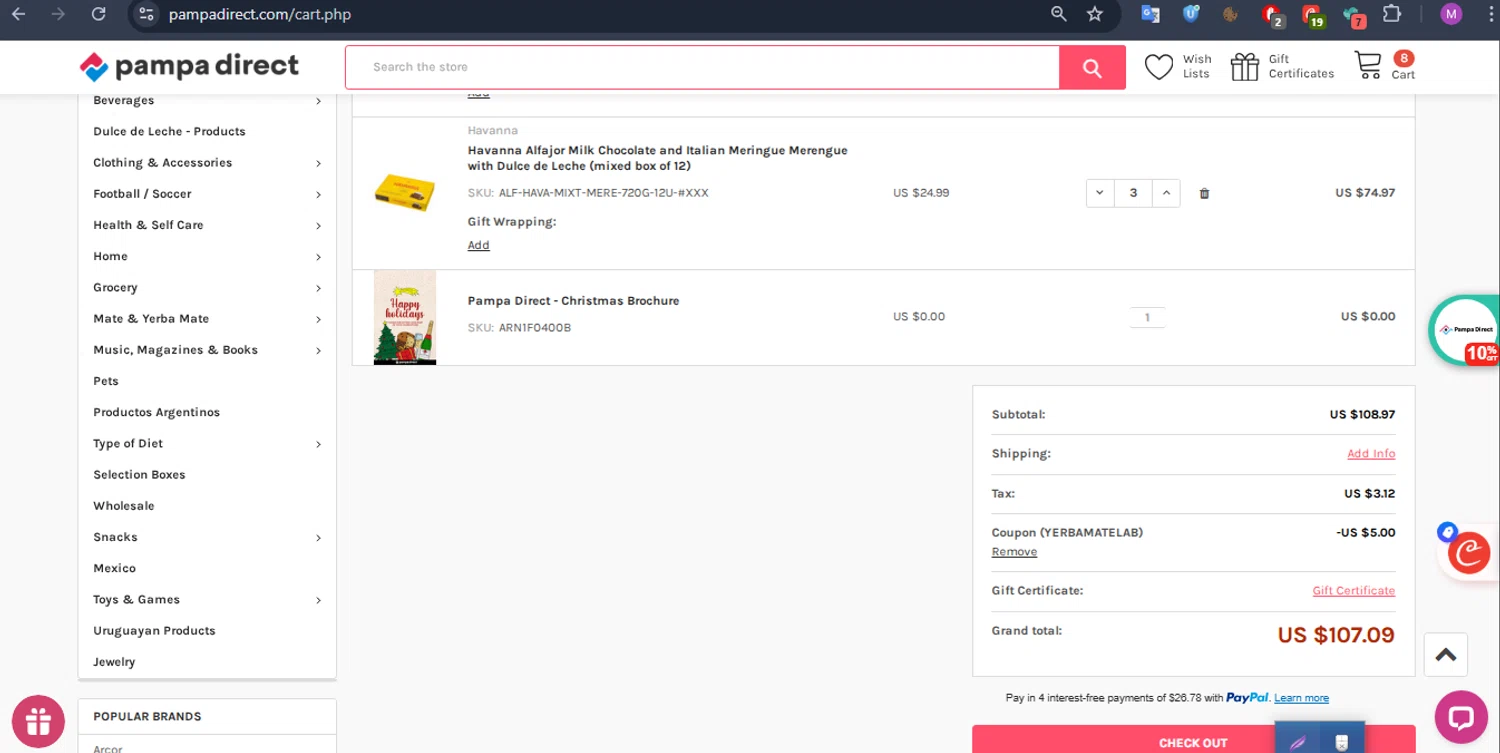Click the extension icon with badge 19

(x=1312, y=15)
